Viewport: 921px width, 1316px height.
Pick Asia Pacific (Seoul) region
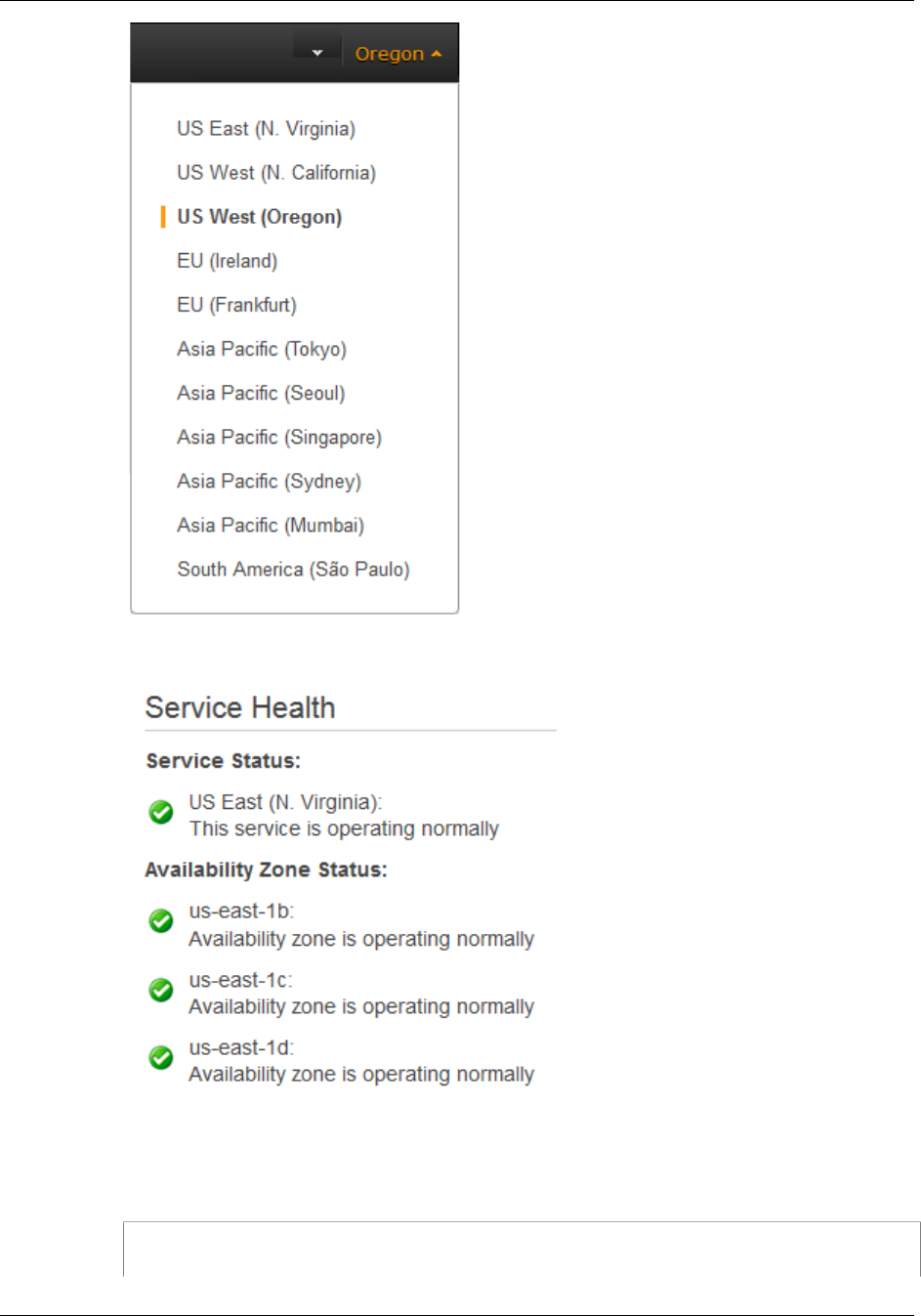click(x=261, y=393)
